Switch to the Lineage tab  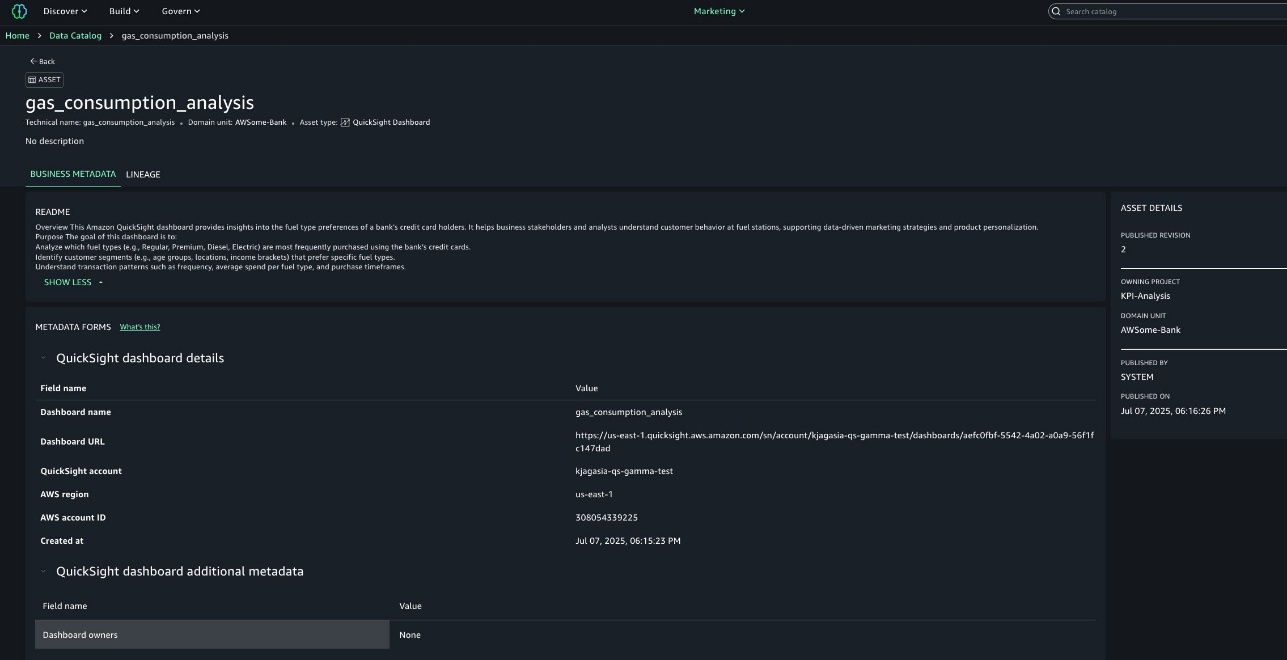coord(143,174)
